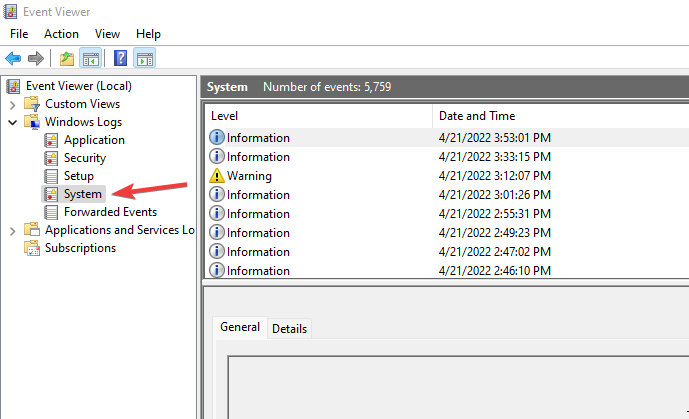Screen dimensions: 689x419
Task: Click the Up One Level folder icon
Action: click(66, 59)
